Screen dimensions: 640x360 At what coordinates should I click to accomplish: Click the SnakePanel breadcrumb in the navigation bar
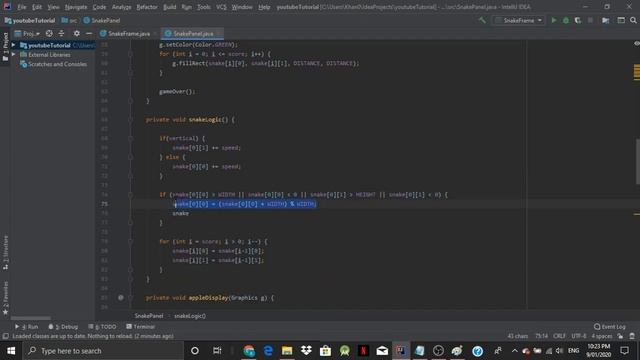(x=102, y=20)
